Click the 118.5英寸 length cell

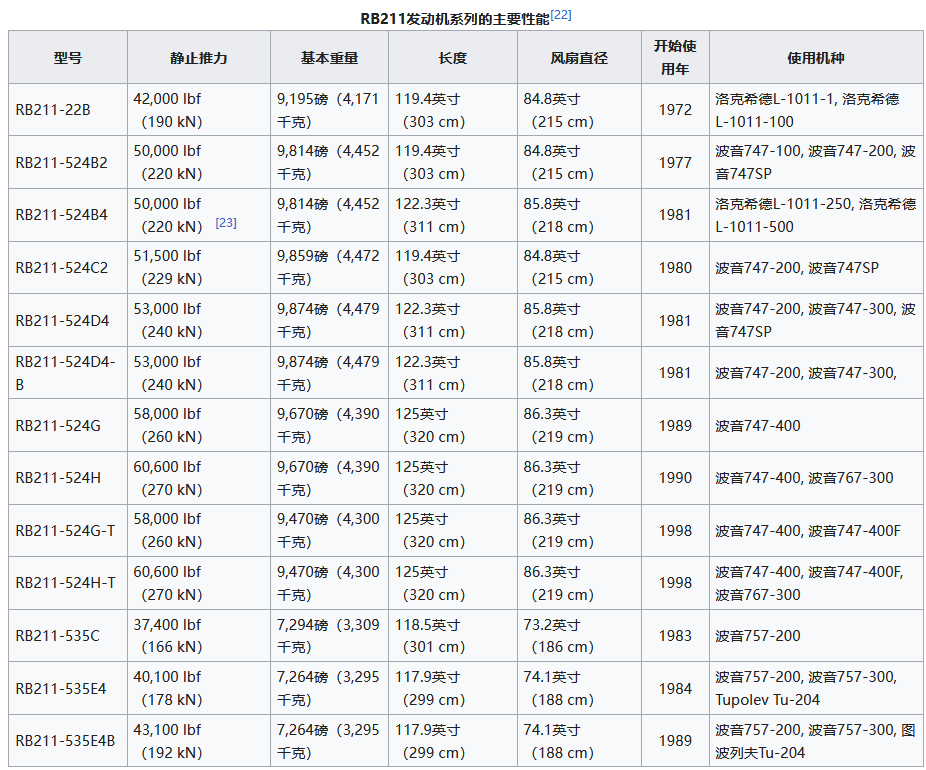click(x=452, y=635)
